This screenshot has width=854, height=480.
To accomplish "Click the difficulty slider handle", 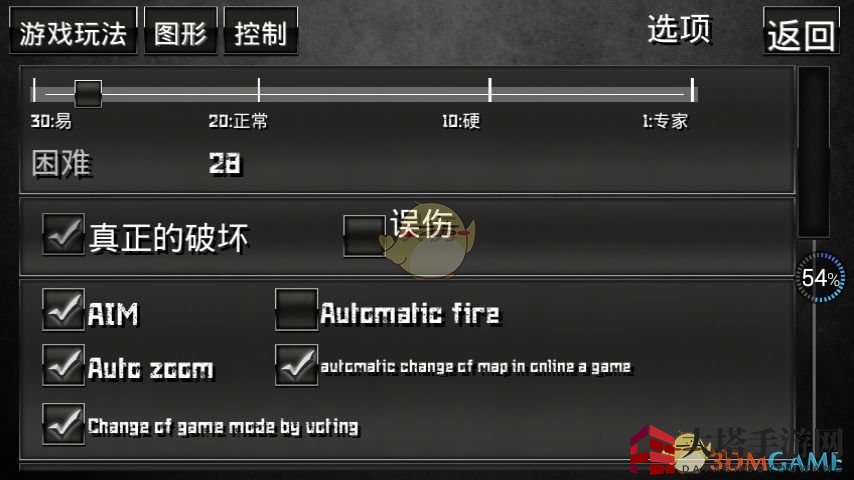I will 88,93.
